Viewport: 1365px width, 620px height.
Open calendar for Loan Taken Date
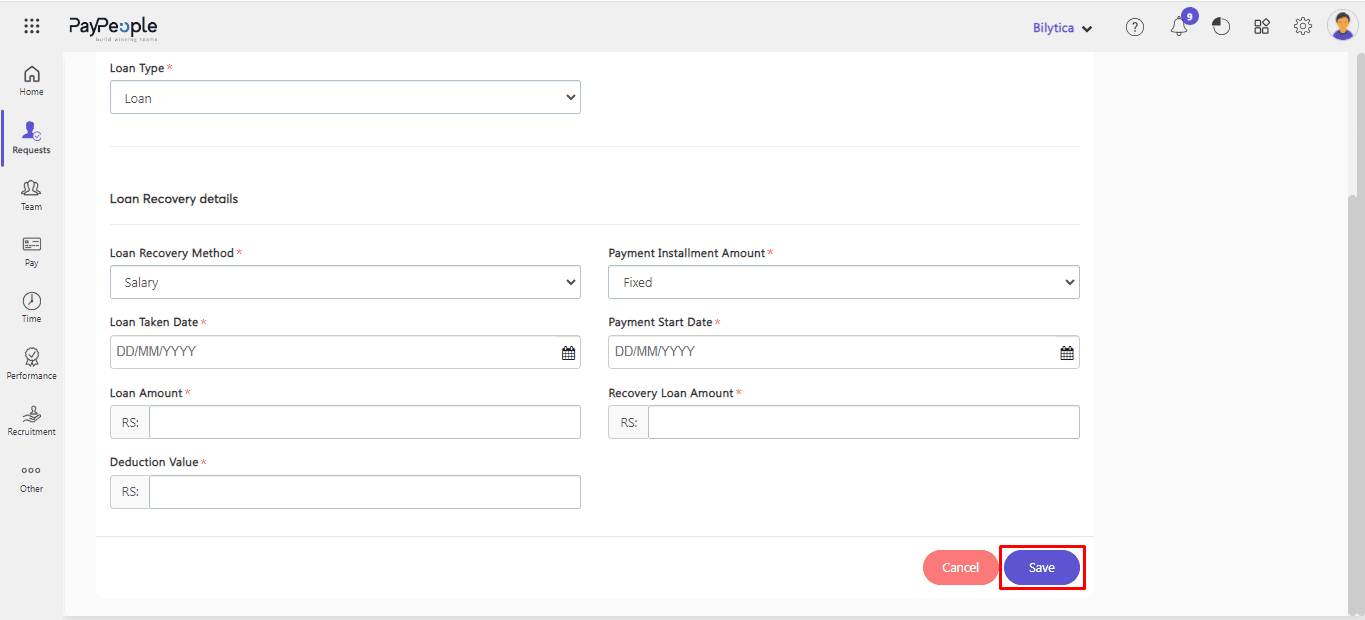click(x=568, y=353)
